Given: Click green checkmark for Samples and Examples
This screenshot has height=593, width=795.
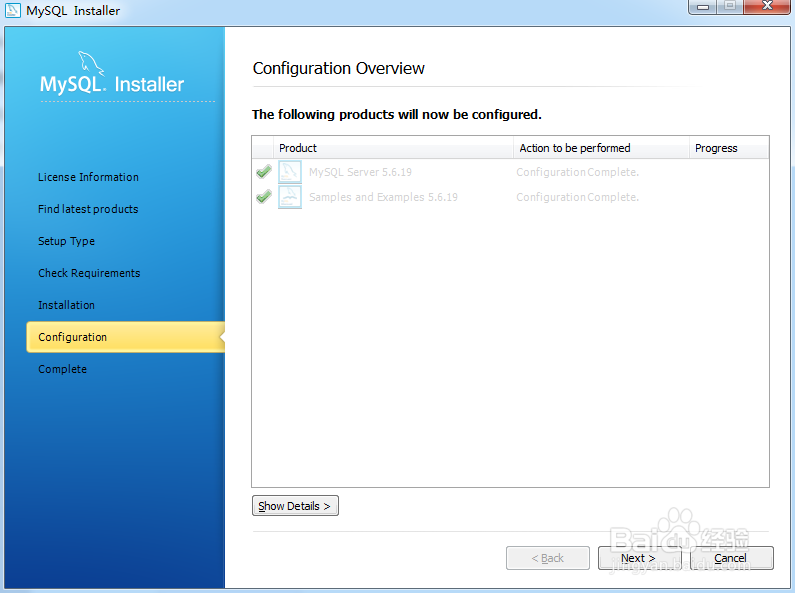Looking at the screenshot, I should pyautogui.click(x=264, y=196).
